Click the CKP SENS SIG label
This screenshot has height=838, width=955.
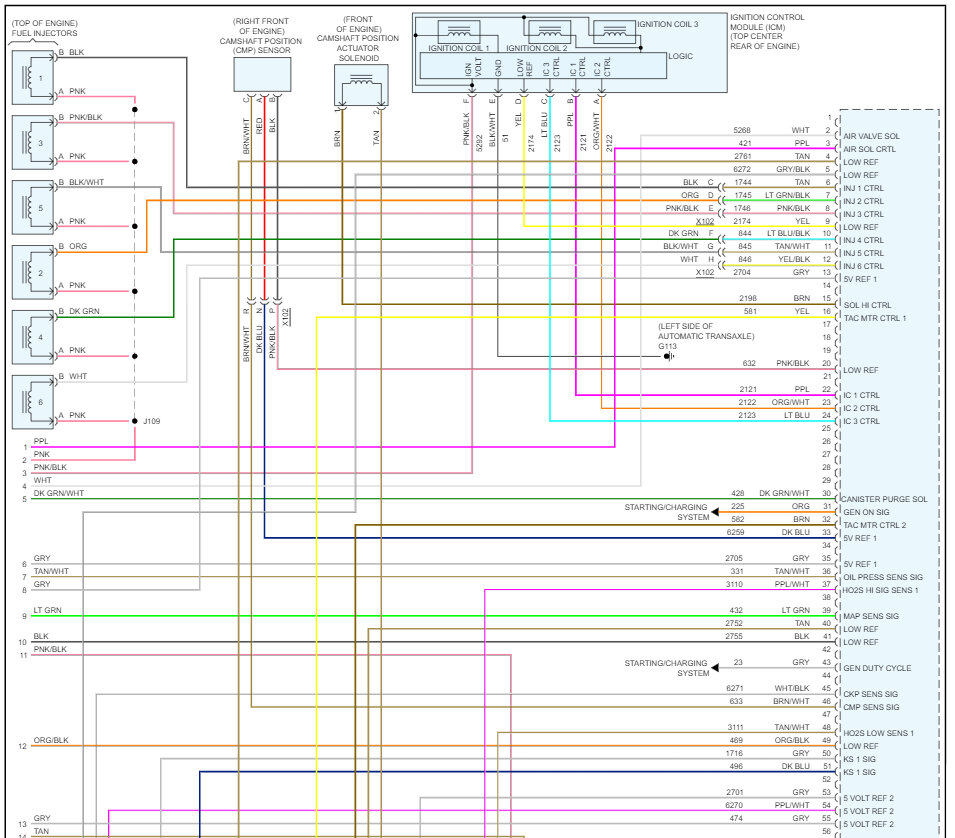tap(870, 694)
